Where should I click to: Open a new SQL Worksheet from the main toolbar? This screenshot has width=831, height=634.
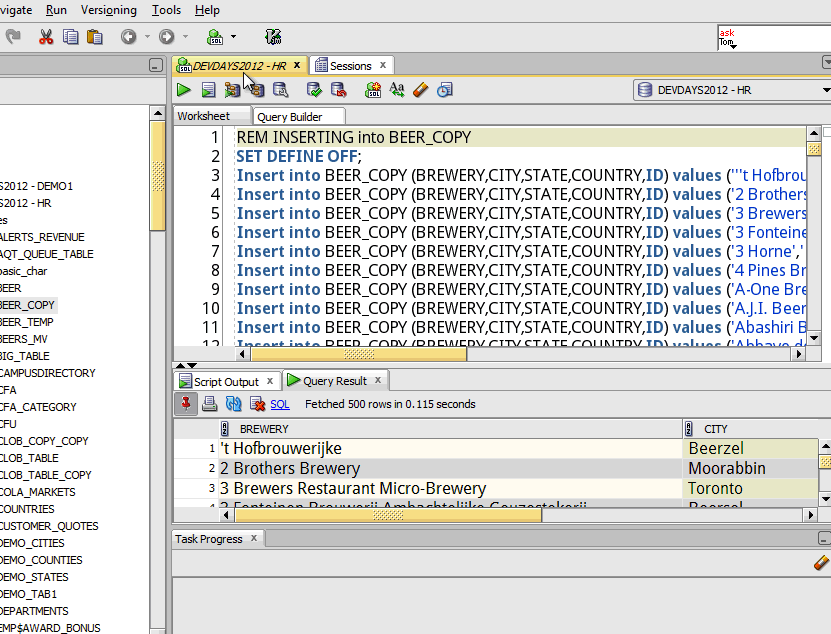pyautogui.click(x=215, y=37)
